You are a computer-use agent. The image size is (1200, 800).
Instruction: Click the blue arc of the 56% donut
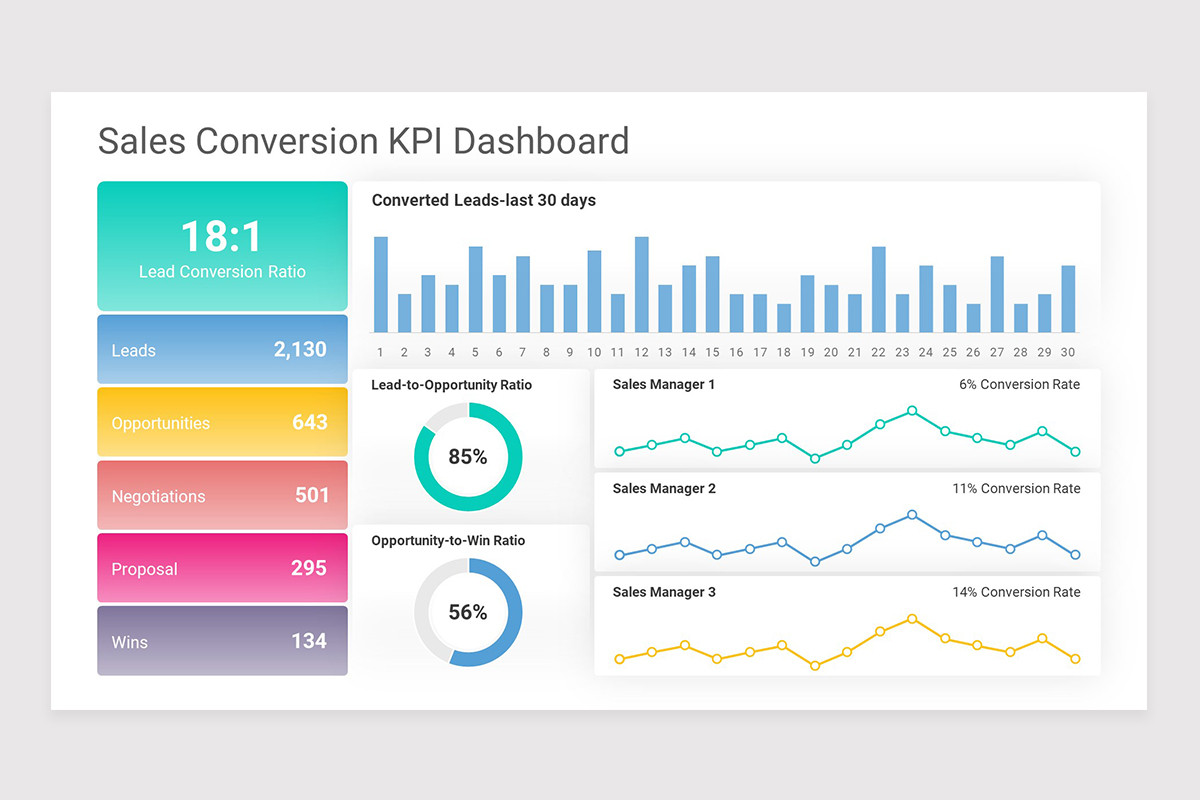pyautogui.click(x=514, y=612)
